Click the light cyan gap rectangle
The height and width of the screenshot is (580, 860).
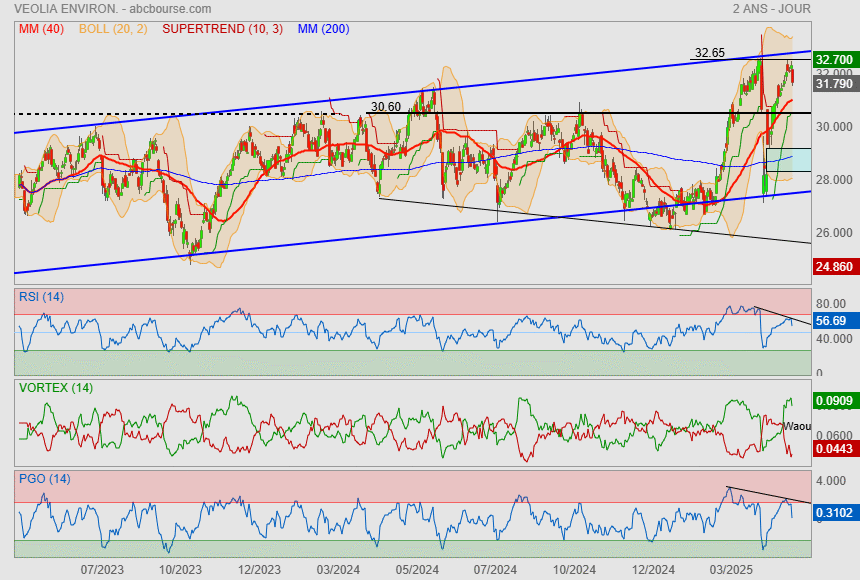click(789, 160)
